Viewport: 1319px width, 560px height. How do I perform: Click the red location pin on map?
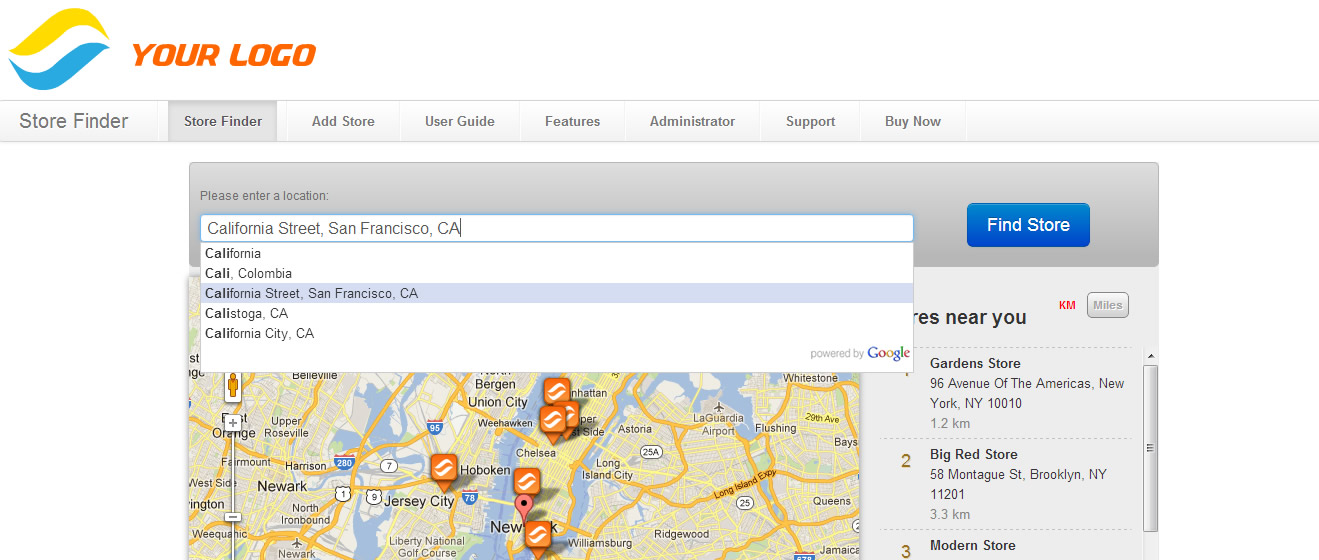[524, 507]
